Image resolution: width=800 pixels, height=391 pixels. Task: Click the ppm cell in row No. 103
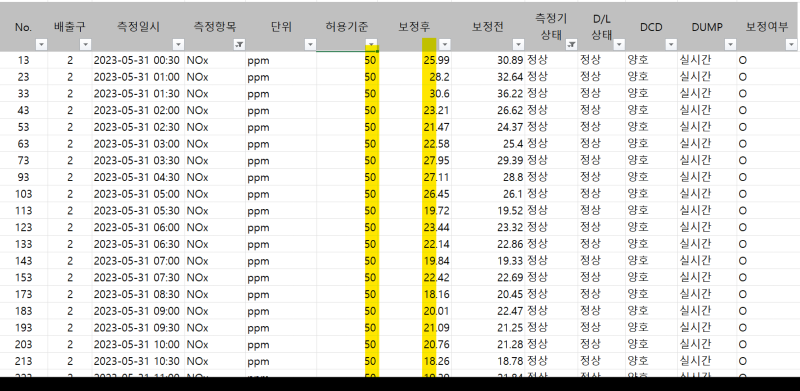[281, 194]
